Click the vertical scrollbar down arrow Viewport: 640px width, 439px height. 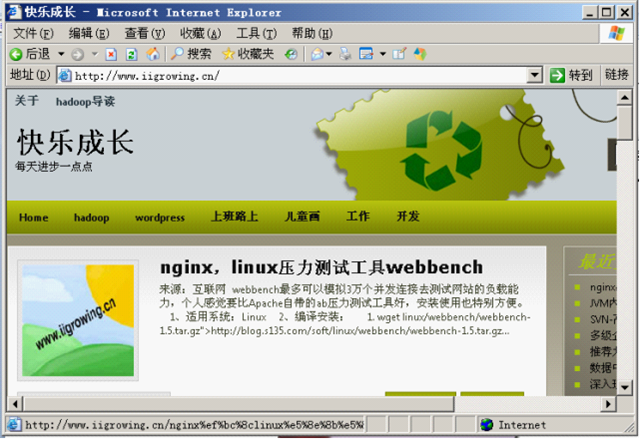click(x=625, y=387)
